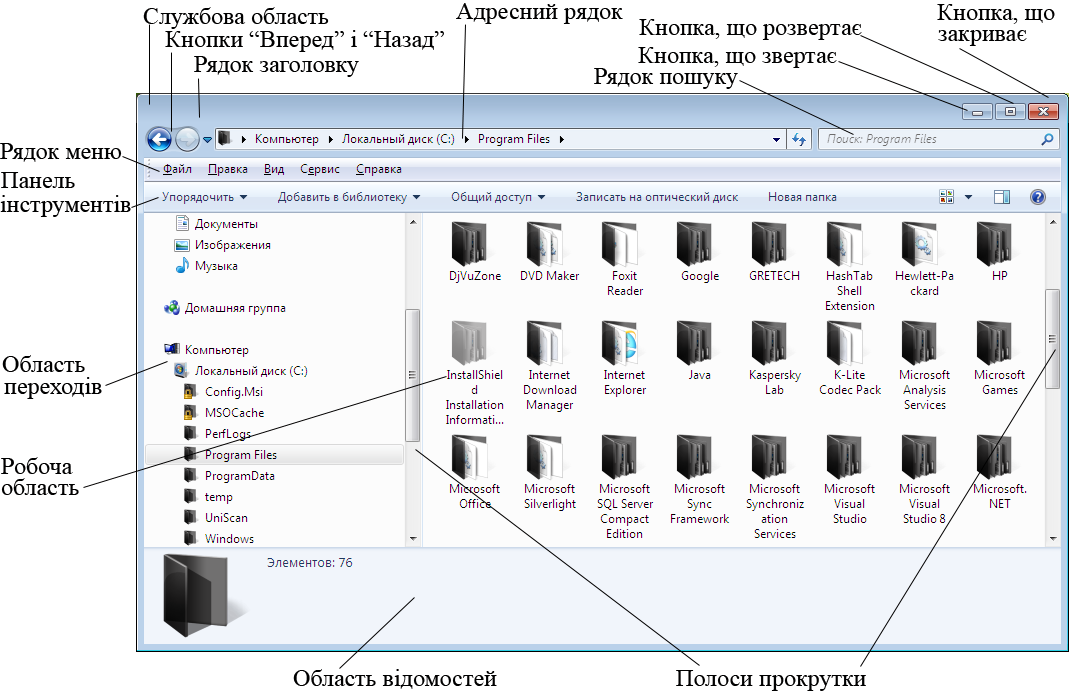Image resolution: width=1069 pixels, height=694 pixels.
Task: Refresh the folder with refresh button
Action: pos(798,140)
